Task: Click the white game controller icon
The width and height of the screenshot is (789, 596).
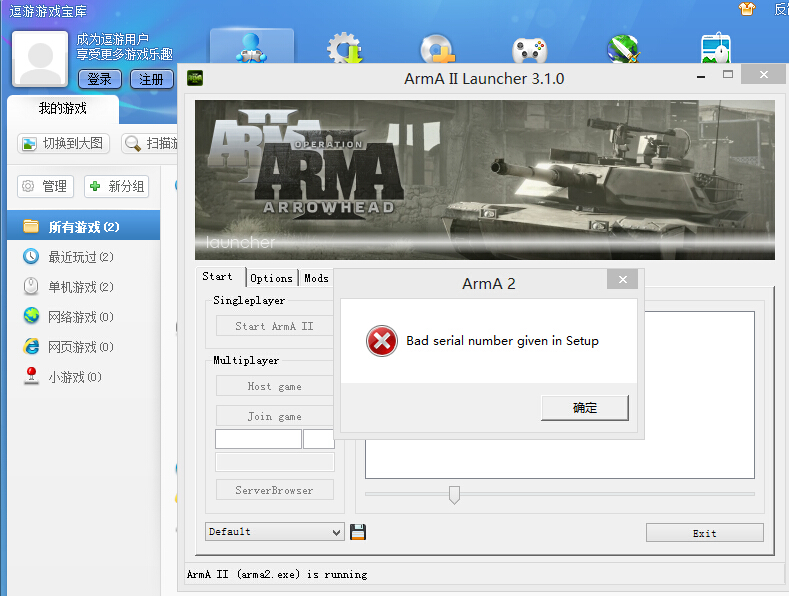Action: pos(530,50)
